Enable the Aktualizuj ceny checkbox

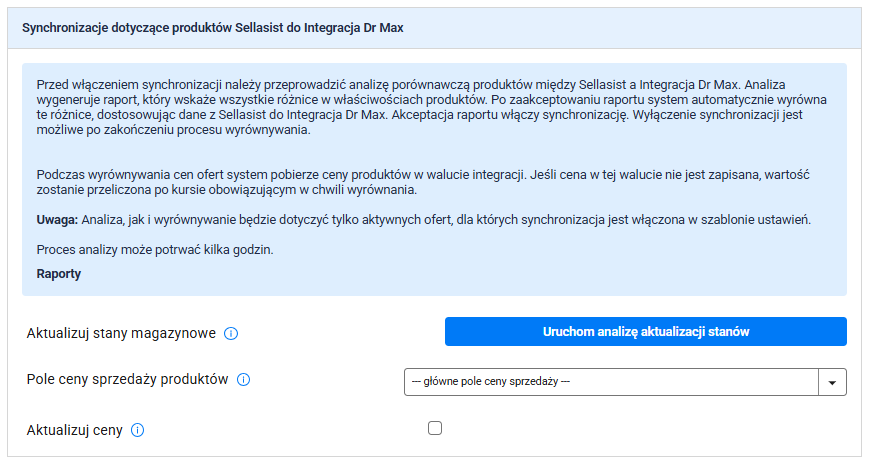(434, 429)
